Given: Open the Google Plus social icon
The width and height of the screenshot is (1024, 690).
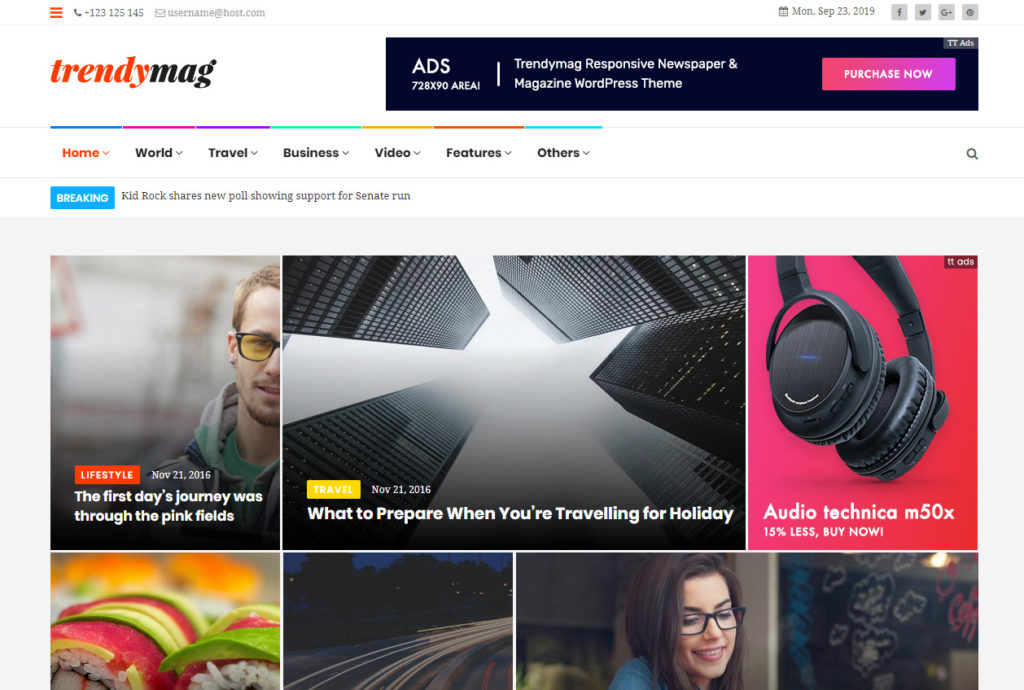Looking at the screenshot, I should [946, 12].
